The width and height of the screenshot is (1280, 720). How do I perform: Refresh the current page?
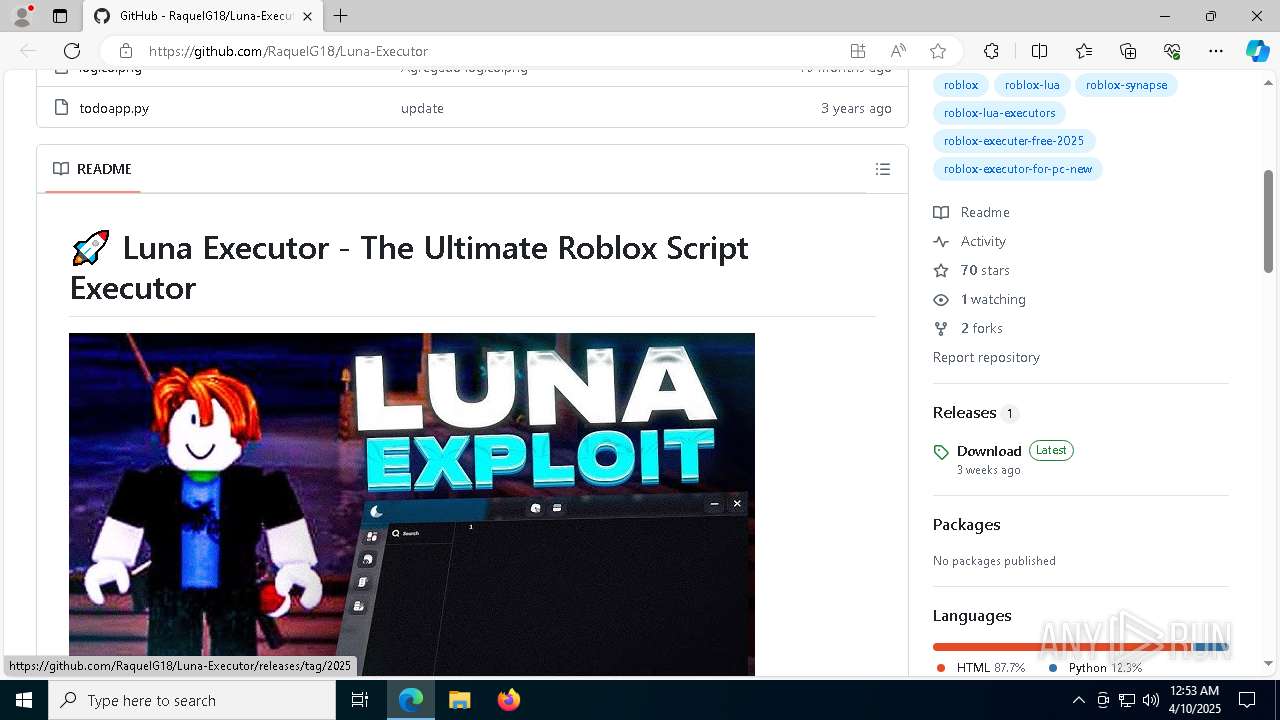[x=72, y=51]
